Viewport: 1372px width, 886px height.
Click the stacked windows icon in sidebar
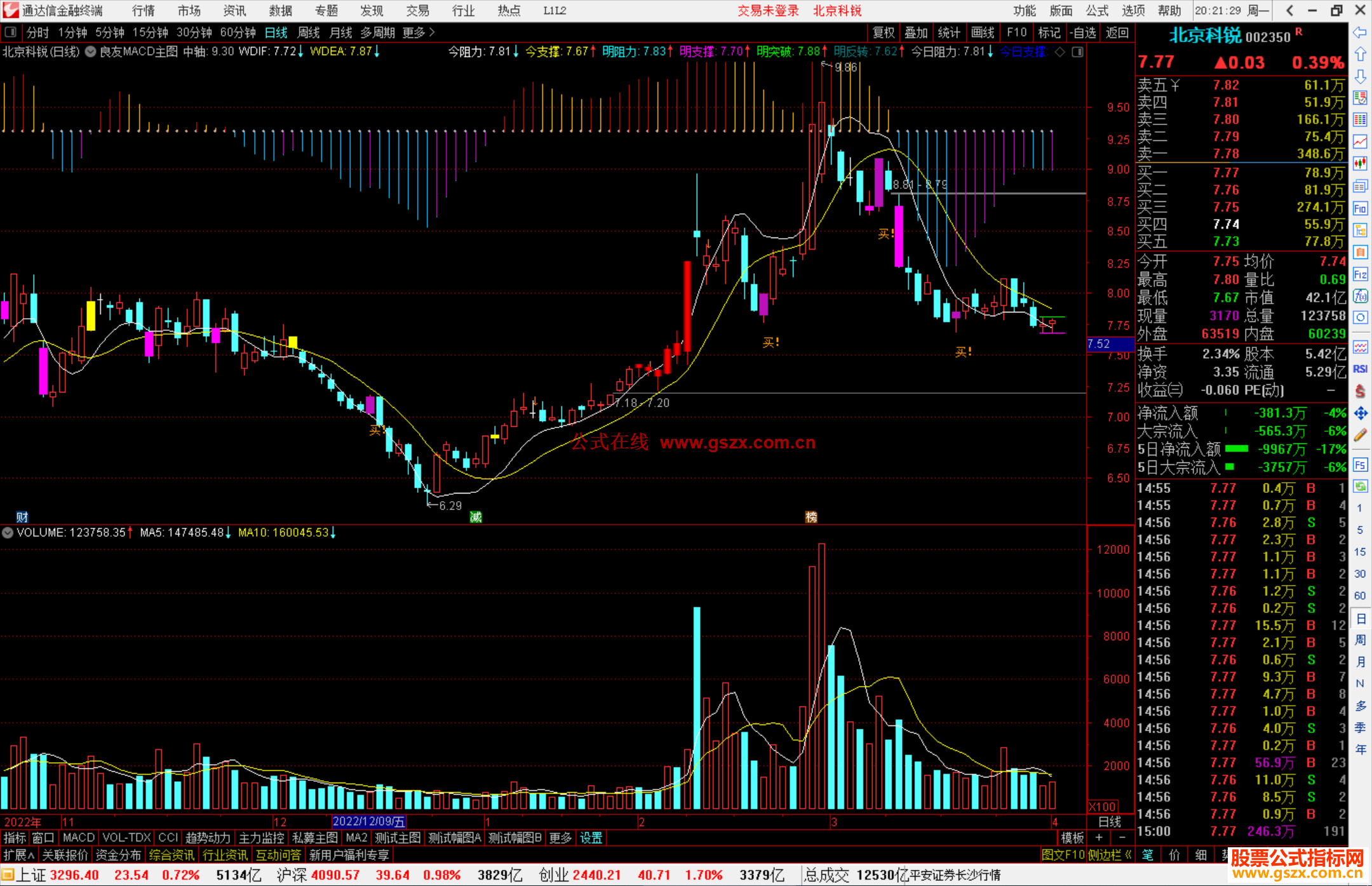pyautogui.click(x=1360, y=186)
